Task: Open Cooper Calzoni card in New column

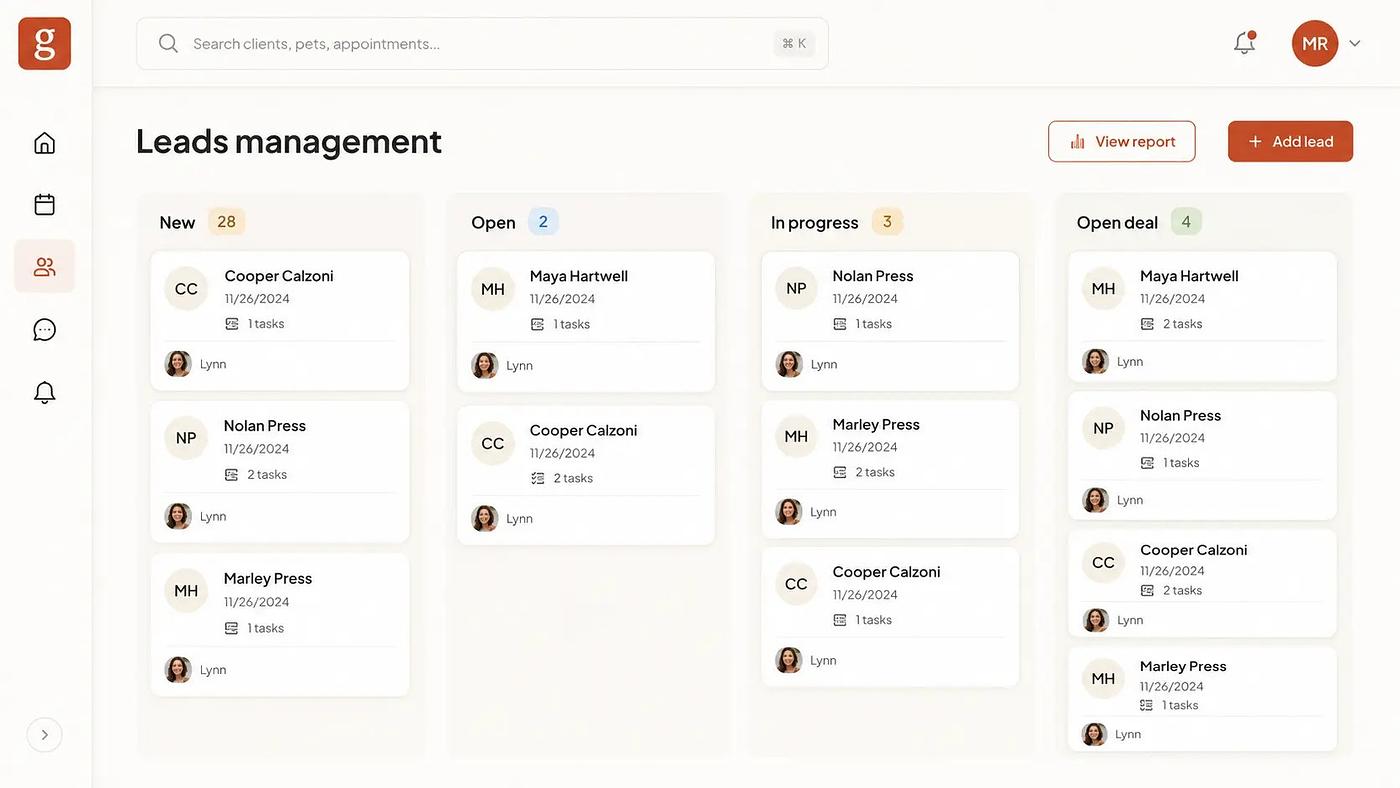Action: pos(280,320)
